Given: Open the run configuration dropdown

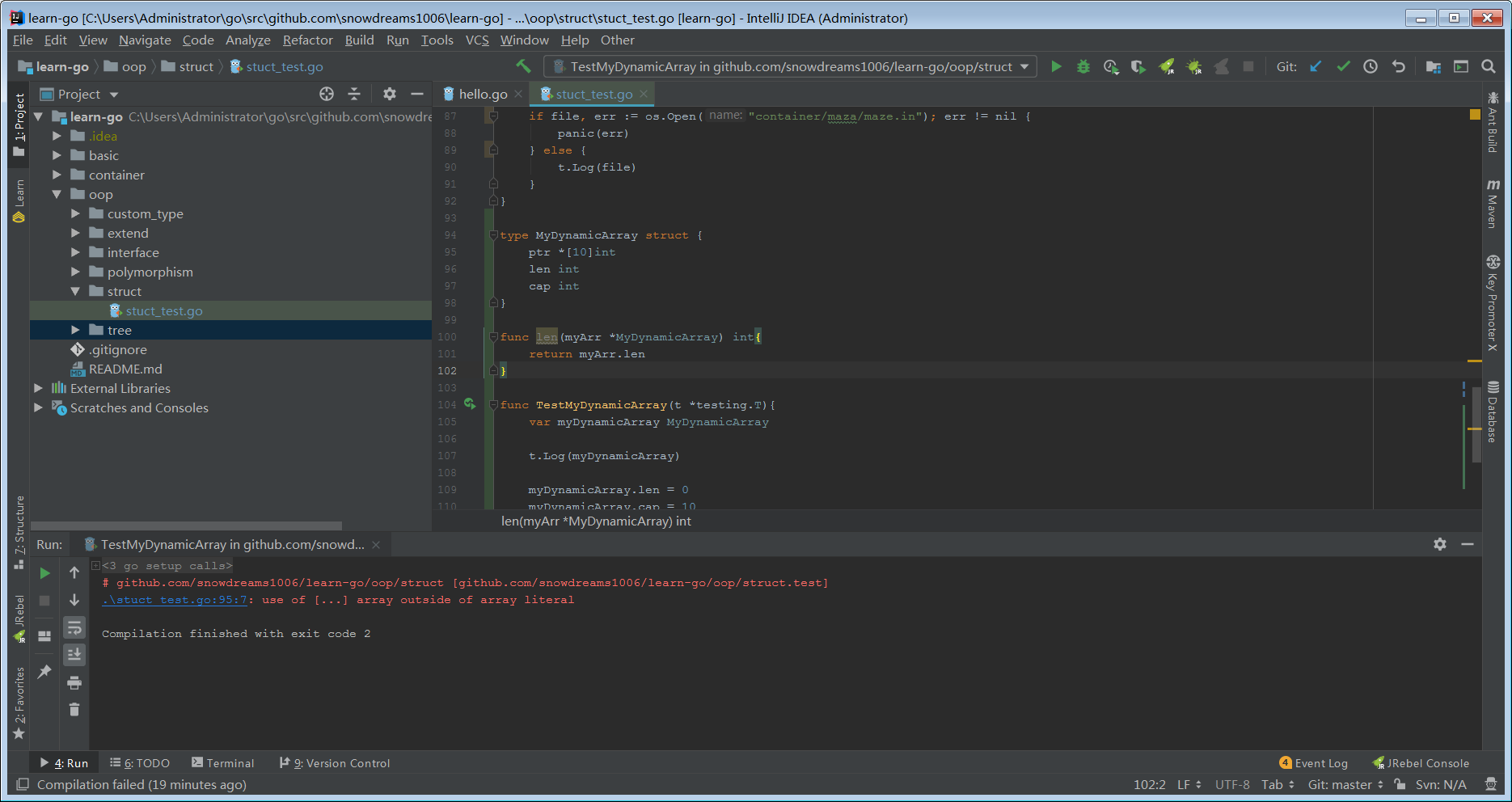Looking at the screenshot, I should point(1024,66).
